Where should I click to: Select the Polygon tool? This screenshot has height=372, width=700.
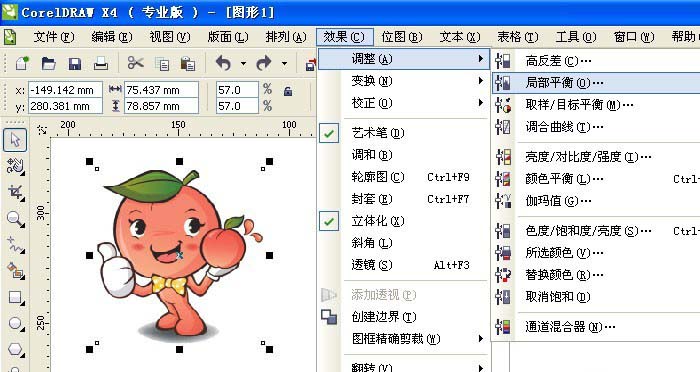tap(15, 350)
